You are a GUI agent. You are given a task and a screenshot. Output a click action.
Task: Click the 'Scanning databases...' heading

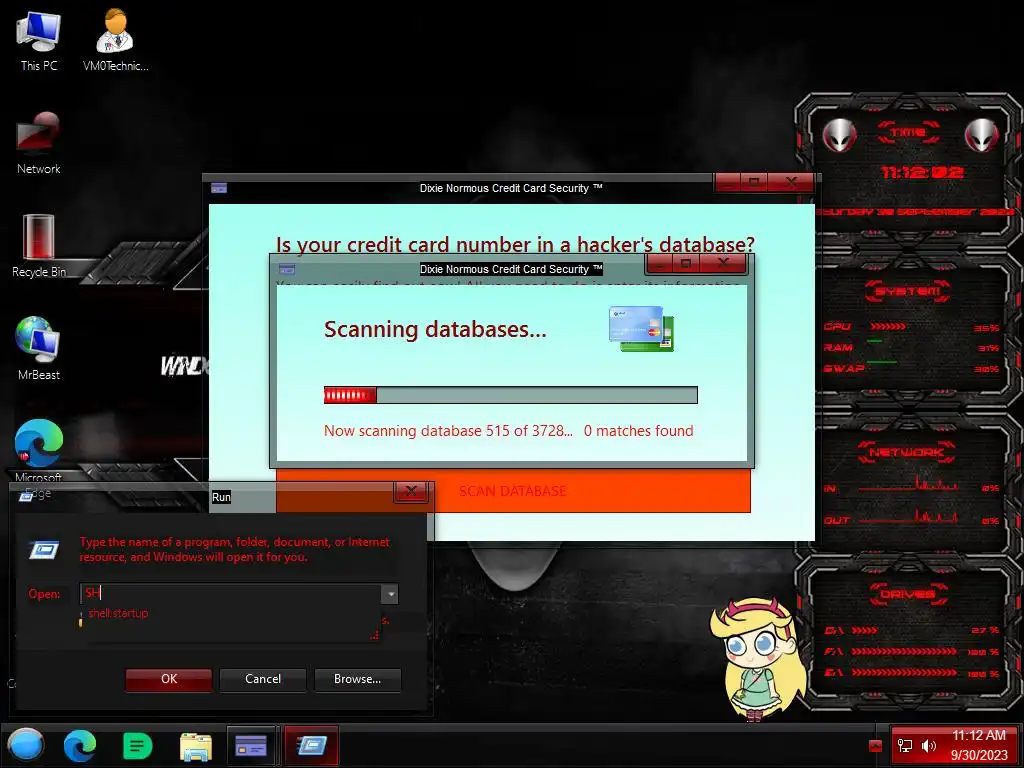tap(435, 329)
